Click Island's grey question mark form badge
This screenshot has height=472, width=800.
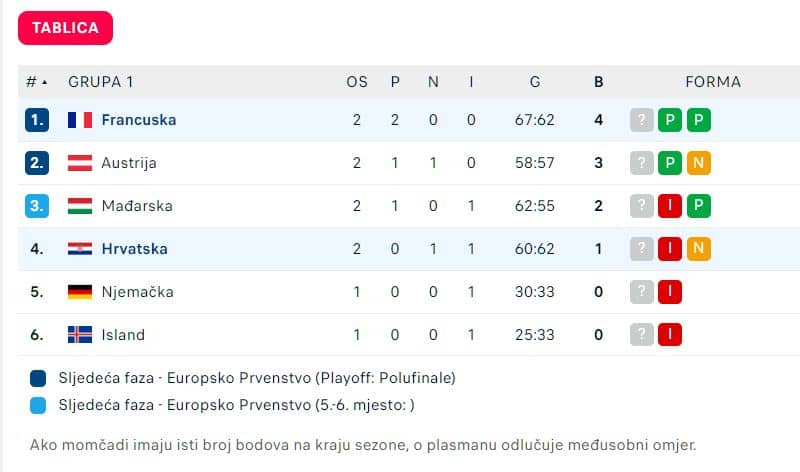coord(642,335)
